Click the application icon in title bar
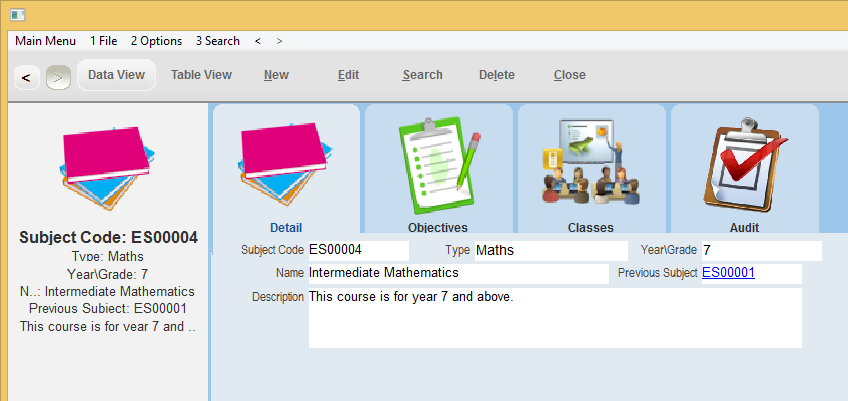 tap(18, 15)
